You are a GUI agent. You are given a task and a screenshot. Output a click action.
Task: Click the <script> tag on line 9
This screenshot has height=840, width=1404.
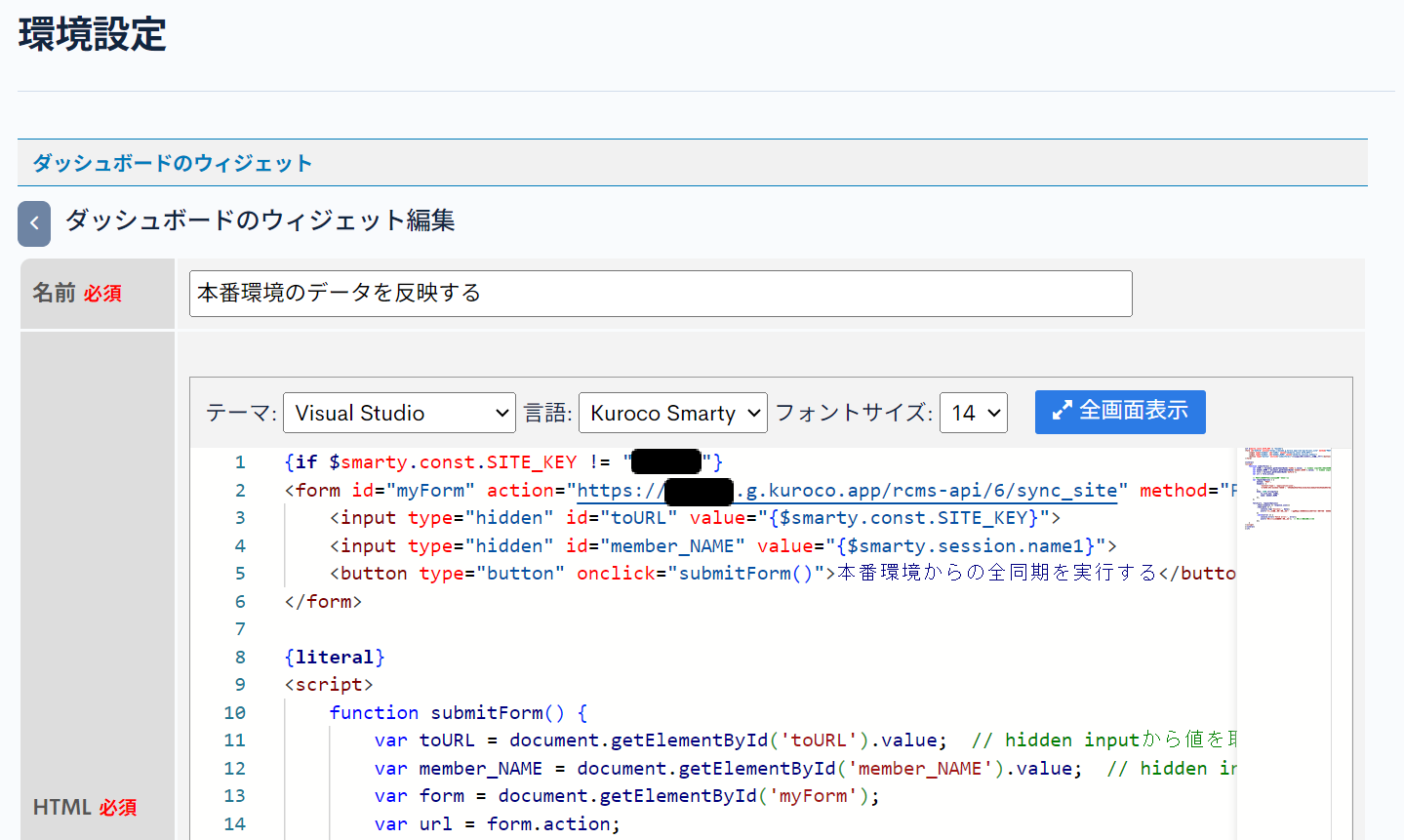click(x=329, y=685)
